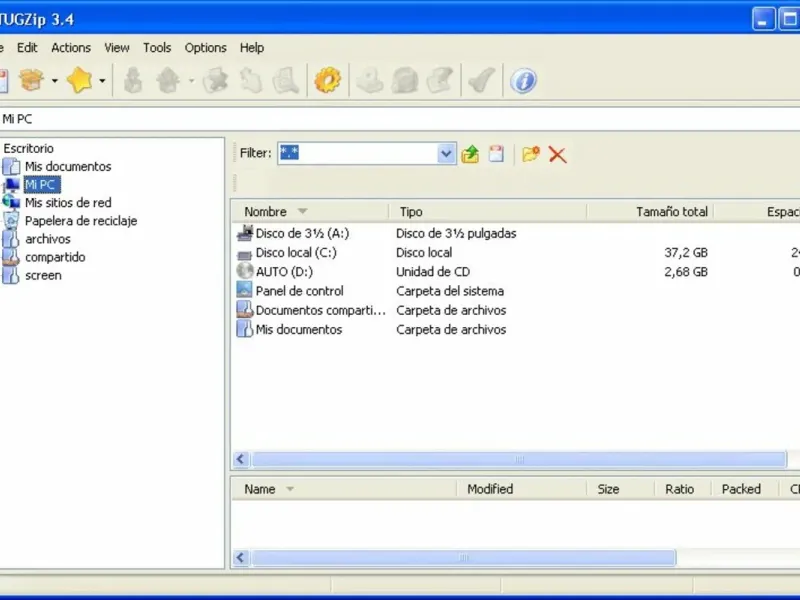
Task: Select Mis sitios de red folder
Action: [x=68, y=203]
